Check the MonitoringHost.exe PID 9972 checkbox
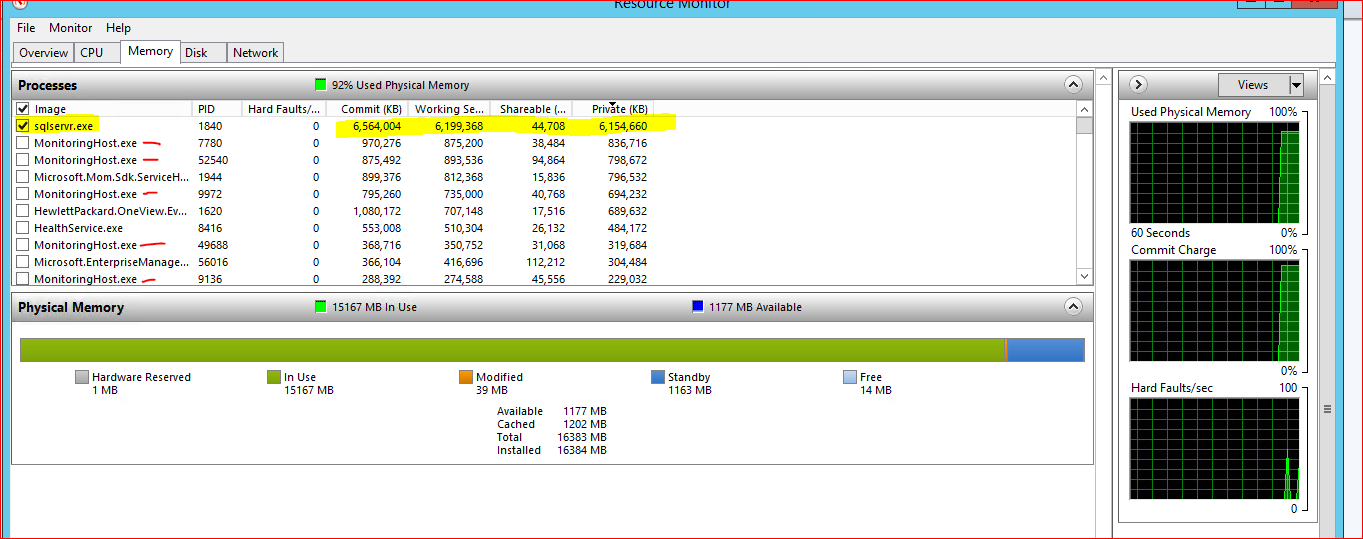Image resolution: width=1363 pixels, height=539 pixels. click(x=23, y=194)
